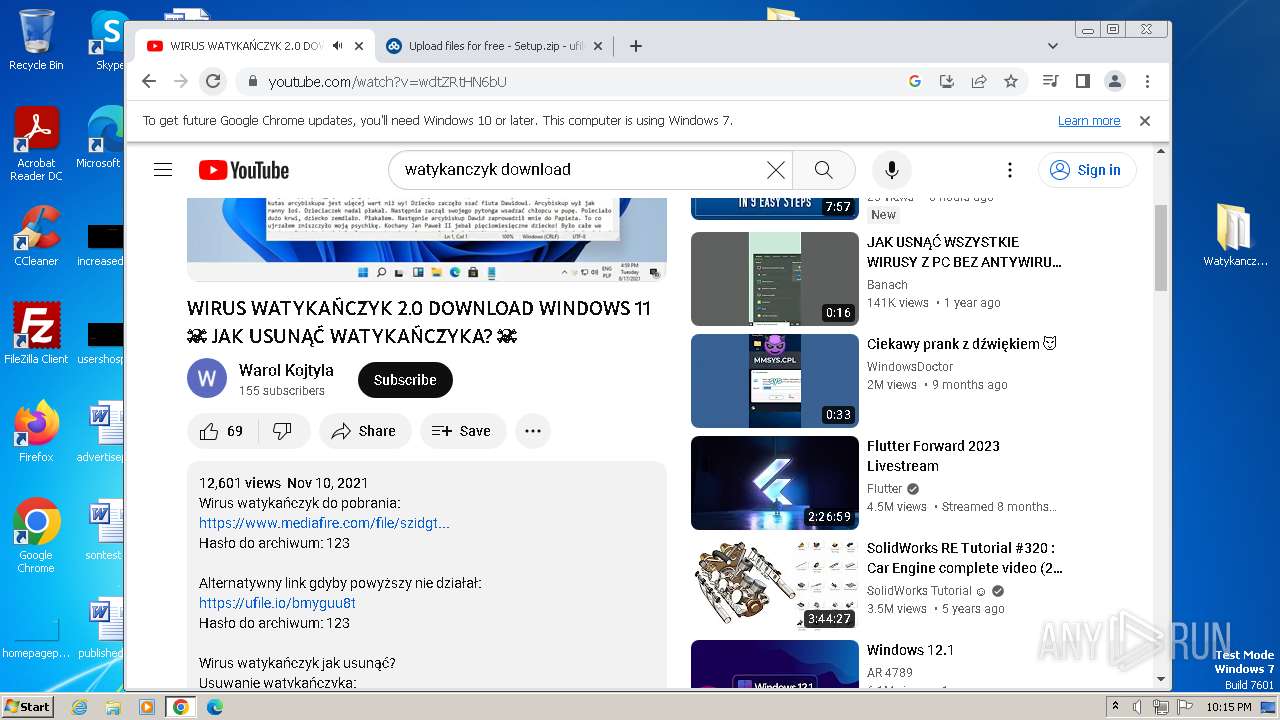1280x720 pixels.
Task: Open the YouTube hamburger guide menu
Action: click(163, 170)
